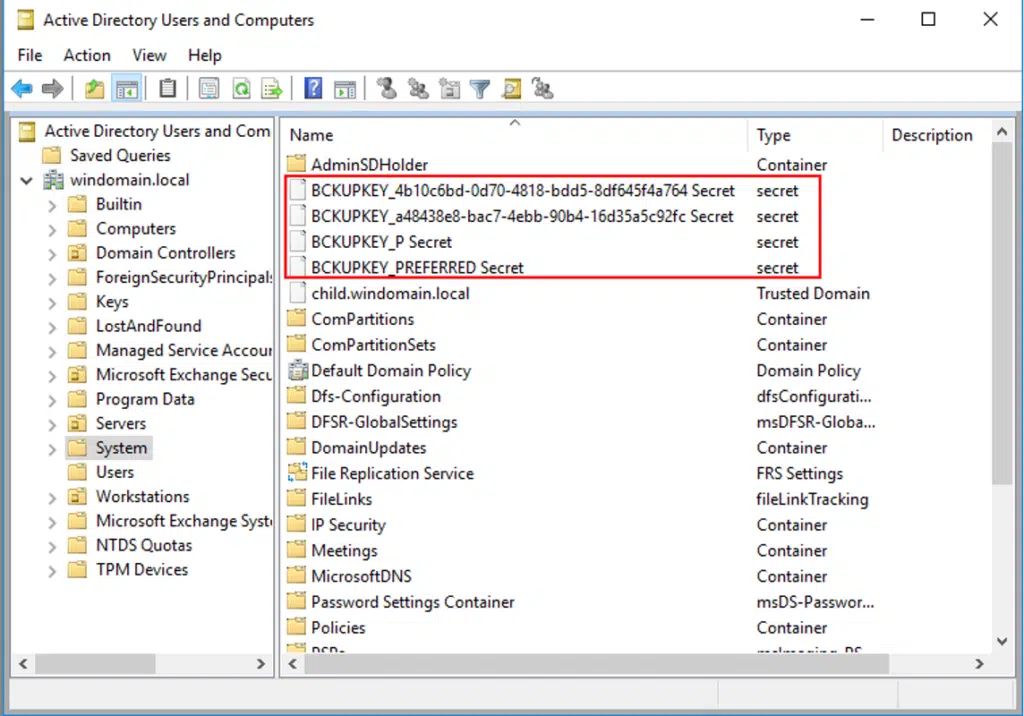
Task: Expand the TPM Devices tree node
Action: point(52,571)
